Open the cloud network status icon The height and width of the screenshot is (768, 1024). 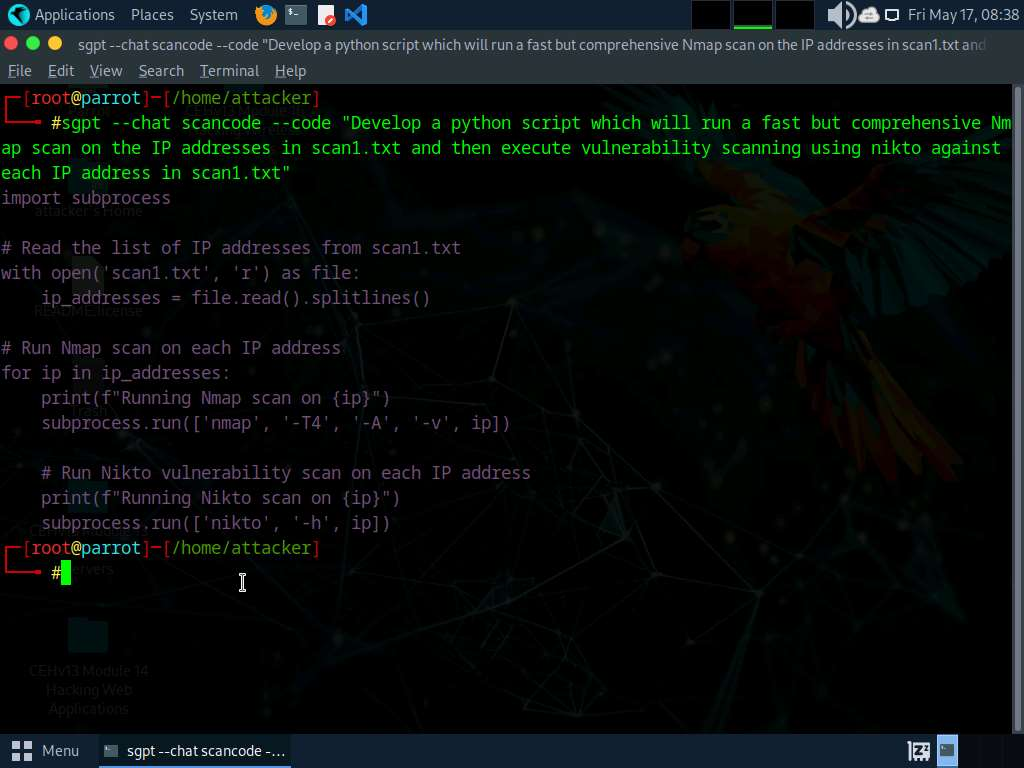tap(868, 15)
